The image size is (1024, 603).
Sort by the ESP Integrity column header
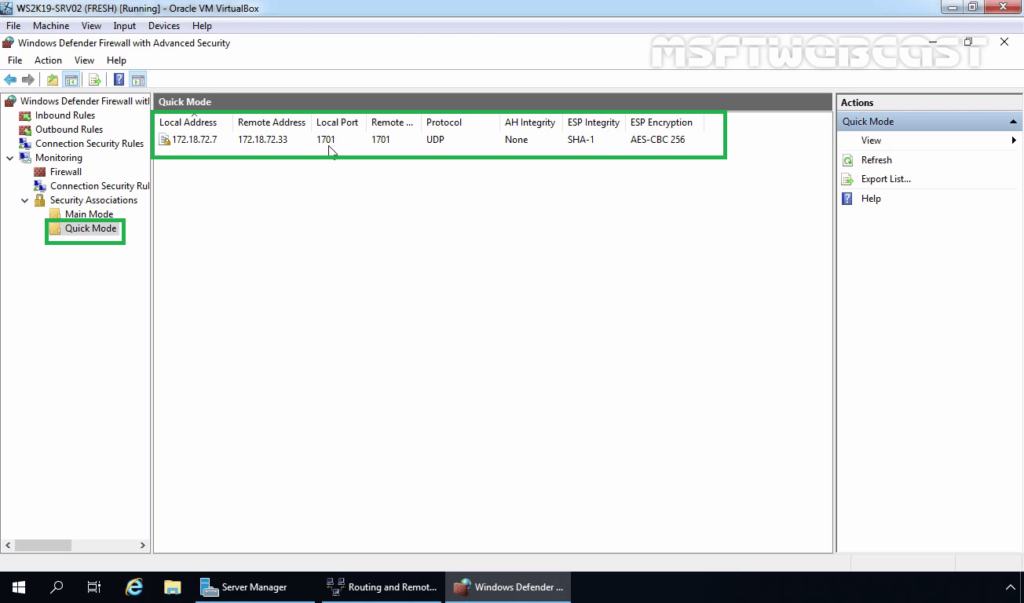(x=594, y=122)
